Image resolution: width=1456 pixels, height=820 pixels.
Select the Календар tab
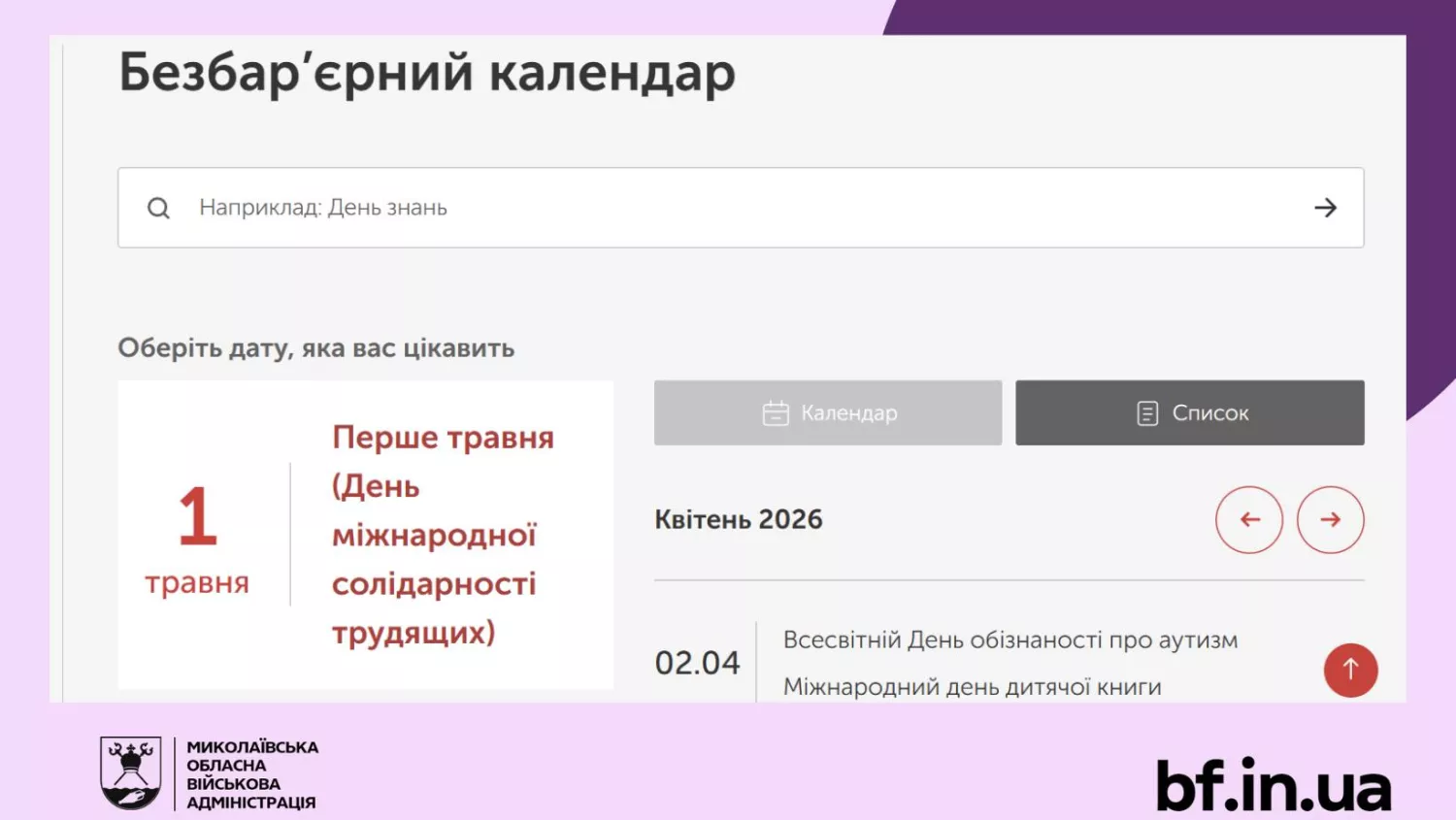[x=827, y=411]
